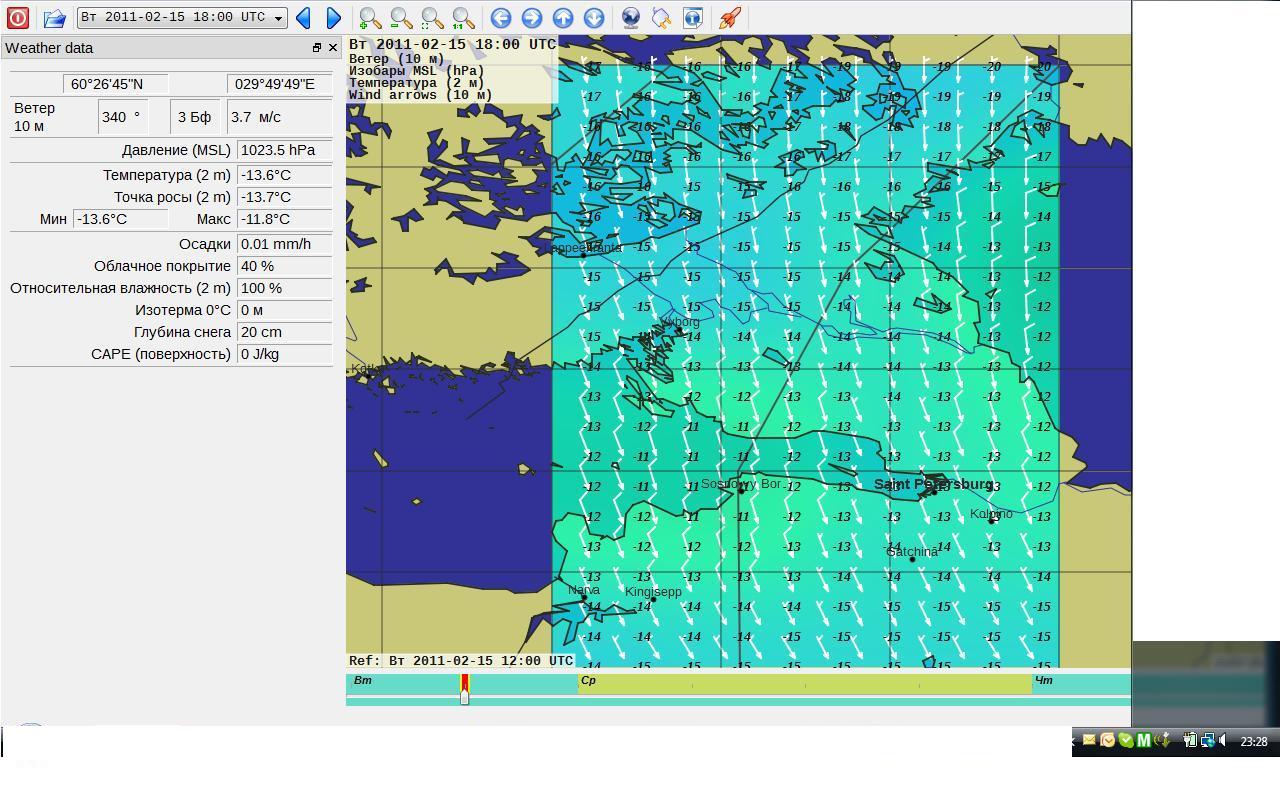Click the green M tray icon
This screenshot has width=1280, height=800.
[x=1144, y=741]
